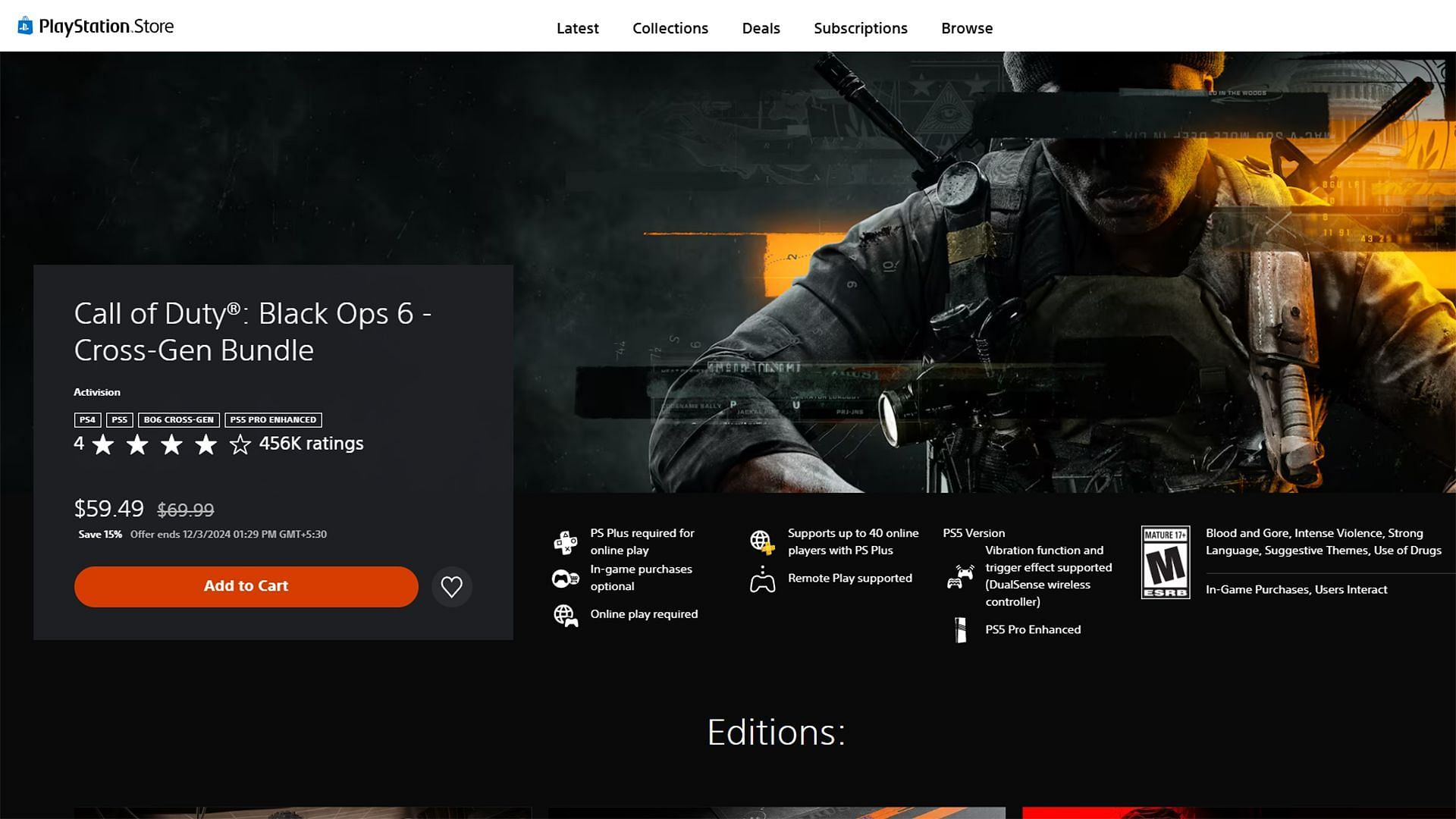Click 'In-Game Purchases, Users Interact' text
1456x819 pixels.
tap(1296, 589)
